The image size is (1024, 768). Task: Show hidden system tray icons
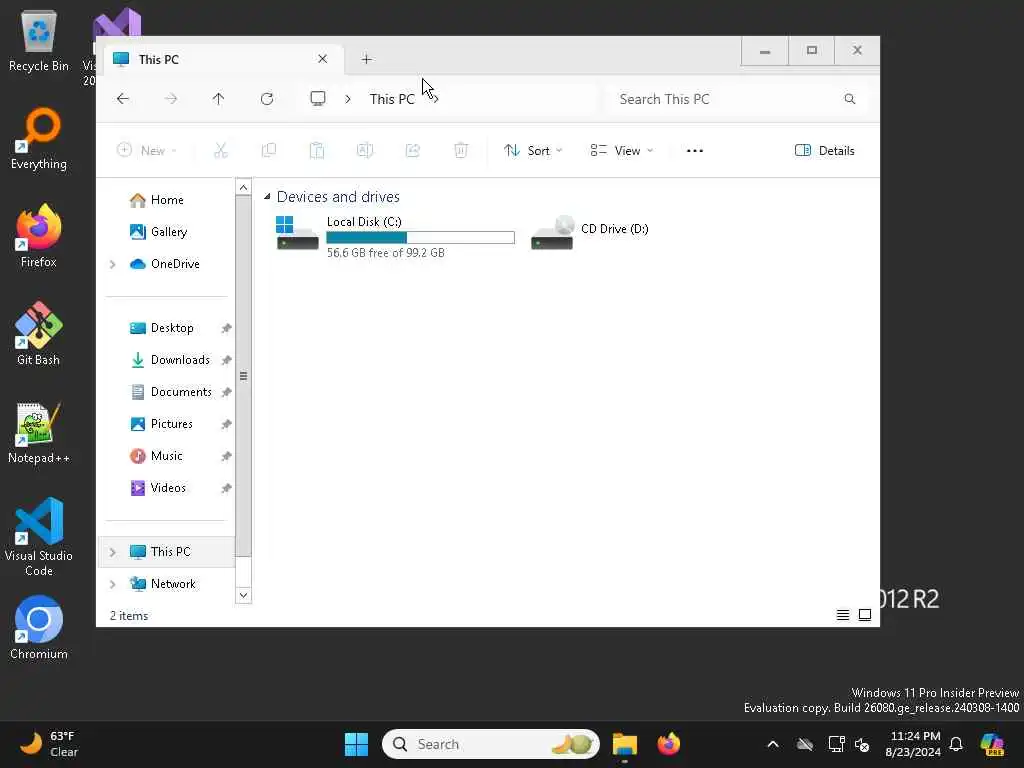773,744
